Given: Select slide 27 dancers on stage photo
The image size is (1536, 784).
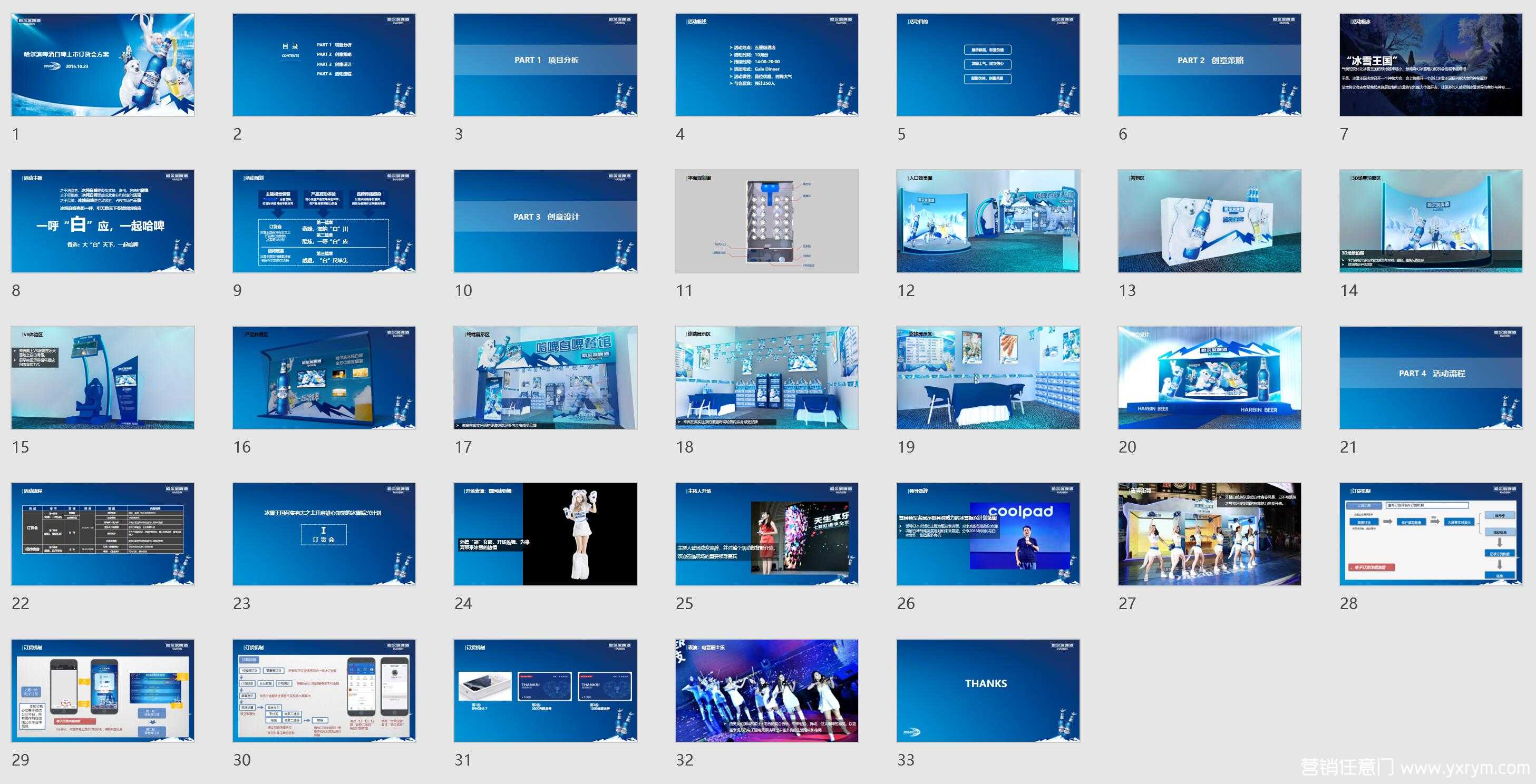Looking at the screenshot, I should [x=1209, y=534].
